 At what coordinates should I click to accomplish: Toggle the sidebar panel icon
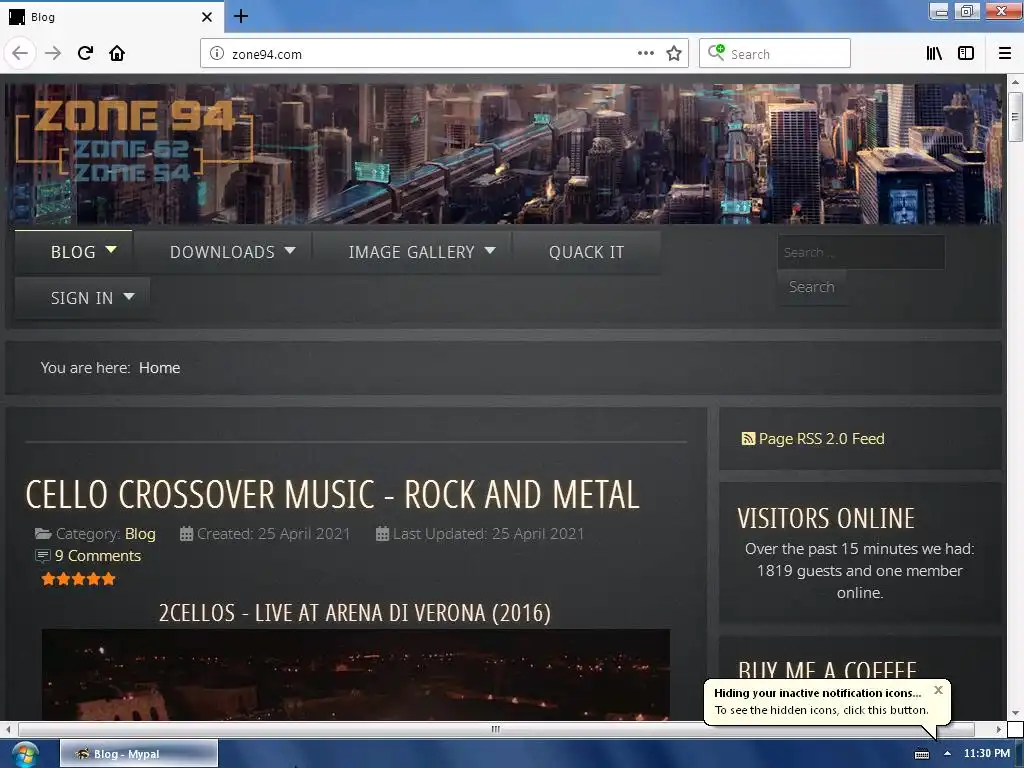(966, 53)
